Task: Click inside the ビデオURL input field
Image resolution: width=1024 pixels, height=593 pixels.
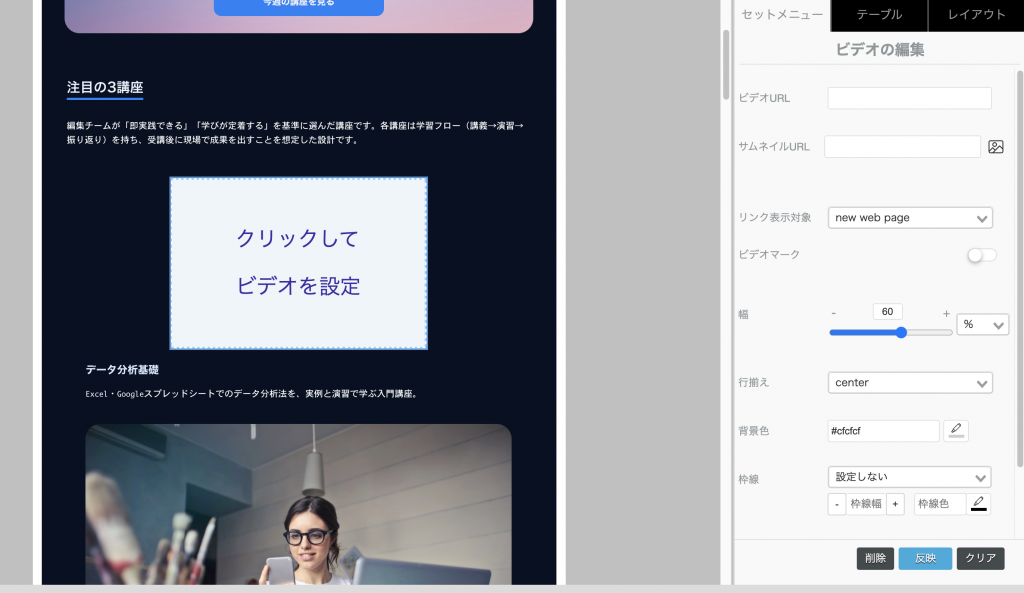Action: click(909, 99)
